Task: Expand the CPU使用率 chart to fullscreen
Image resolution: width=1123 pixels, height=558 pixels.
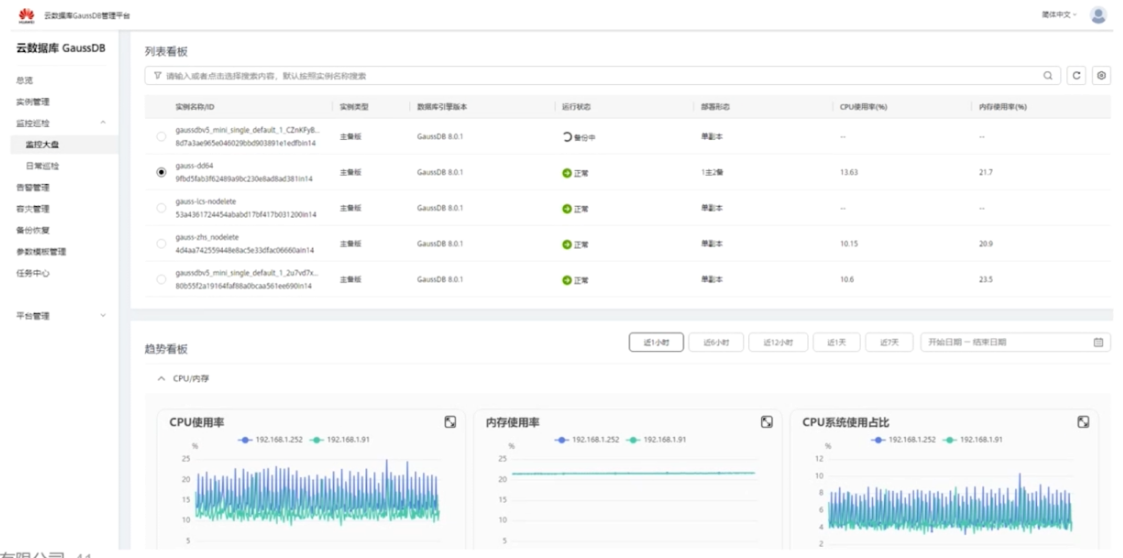Action: (x=450, y=422)
